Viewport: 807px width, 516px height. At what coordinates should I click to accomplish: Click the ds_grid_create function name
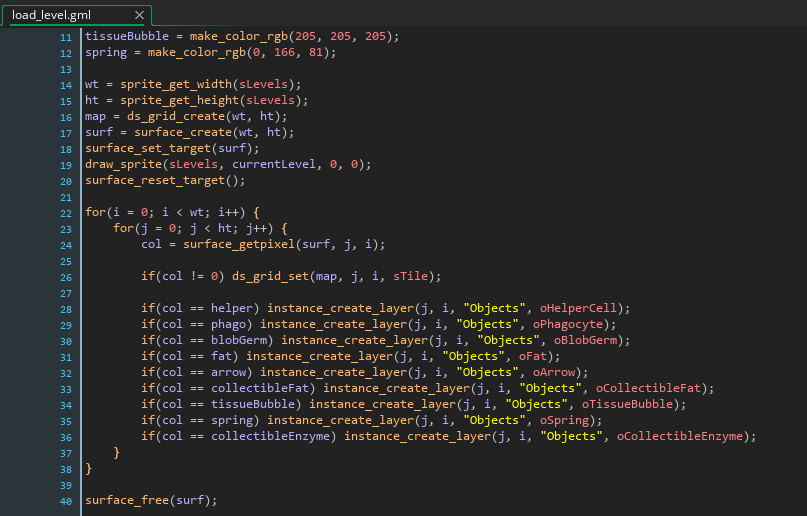pos(176,116)
